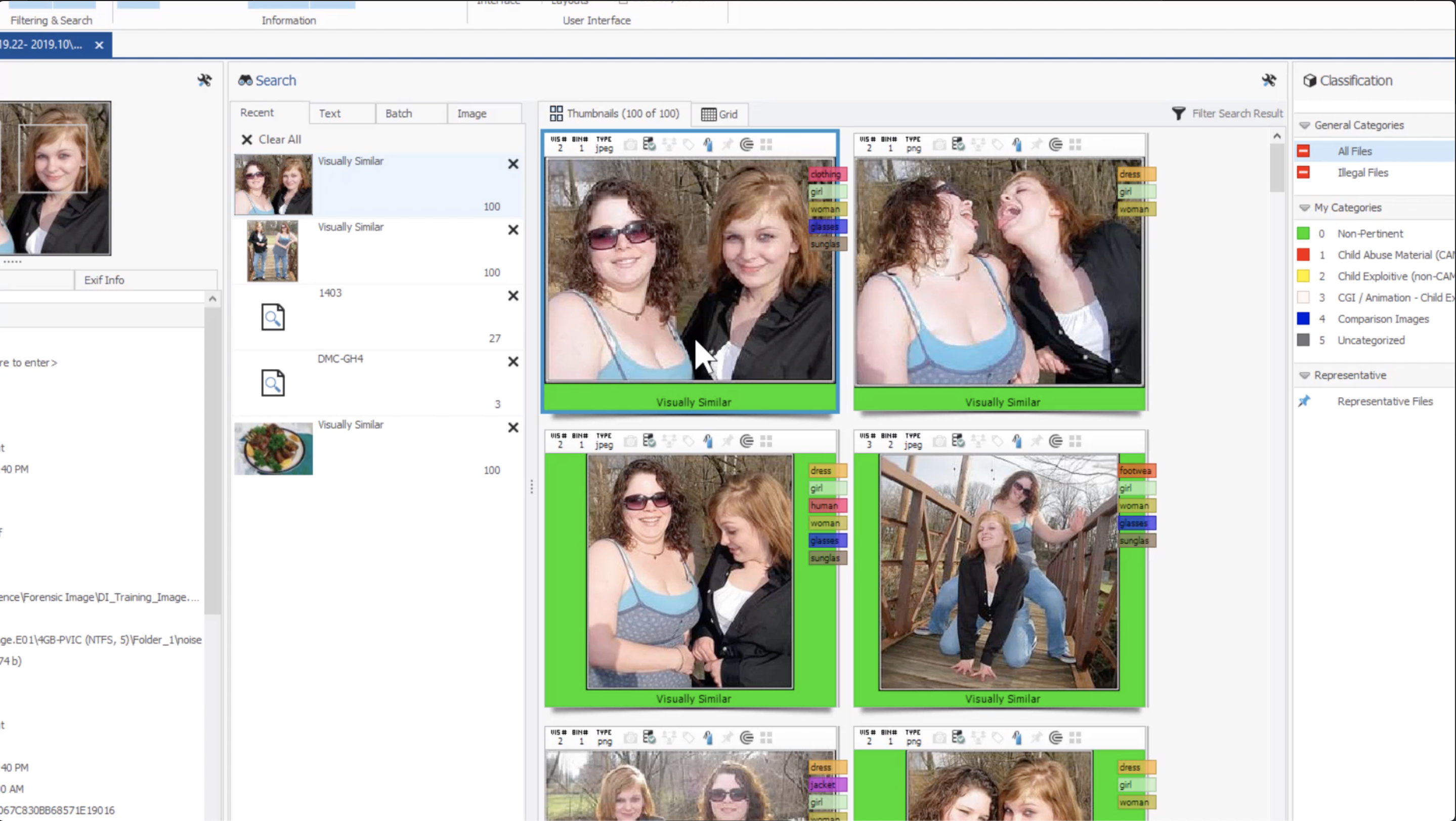
Task: Click spiral similarity icon on top-right png thumbnail
Action: coord(1056,145)
